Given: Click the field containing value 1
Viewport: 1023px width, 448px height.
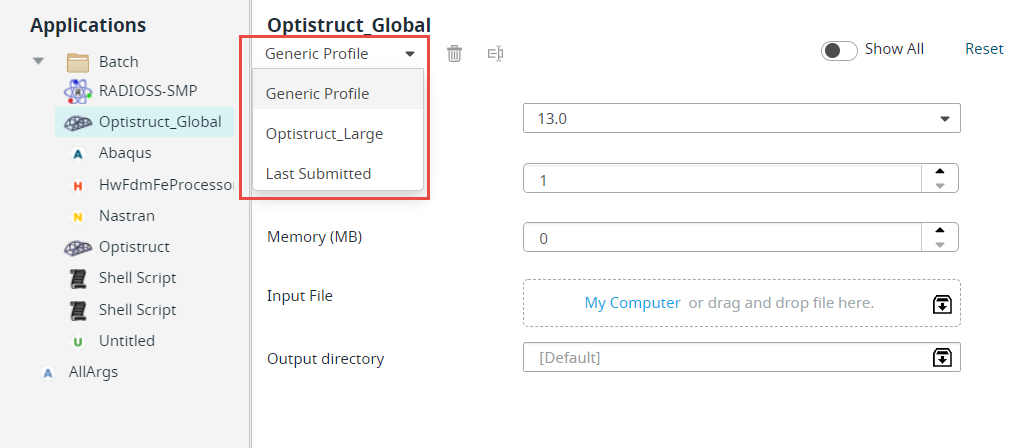Looking at the screenshot, I should [x=722, y=178].
